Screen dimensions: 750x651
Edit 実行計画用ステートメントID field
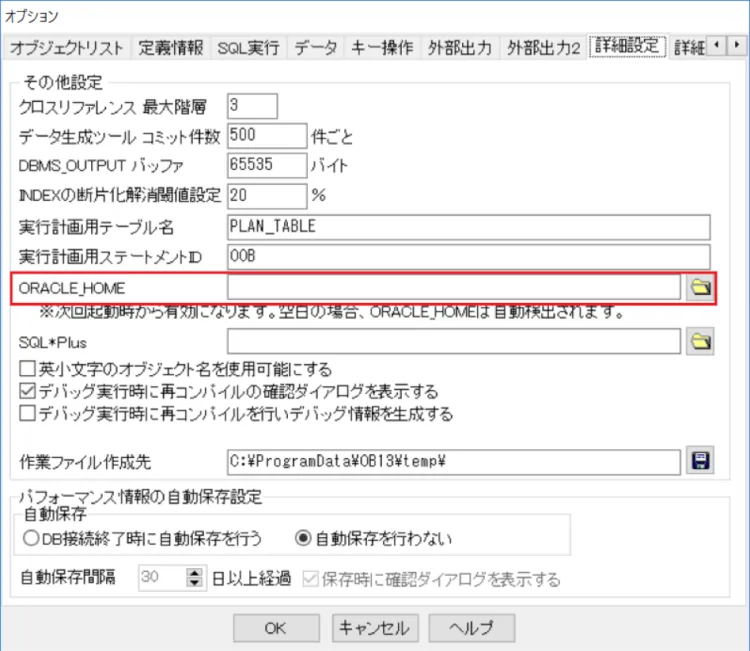pyautogui.click(x=469, y=257)
